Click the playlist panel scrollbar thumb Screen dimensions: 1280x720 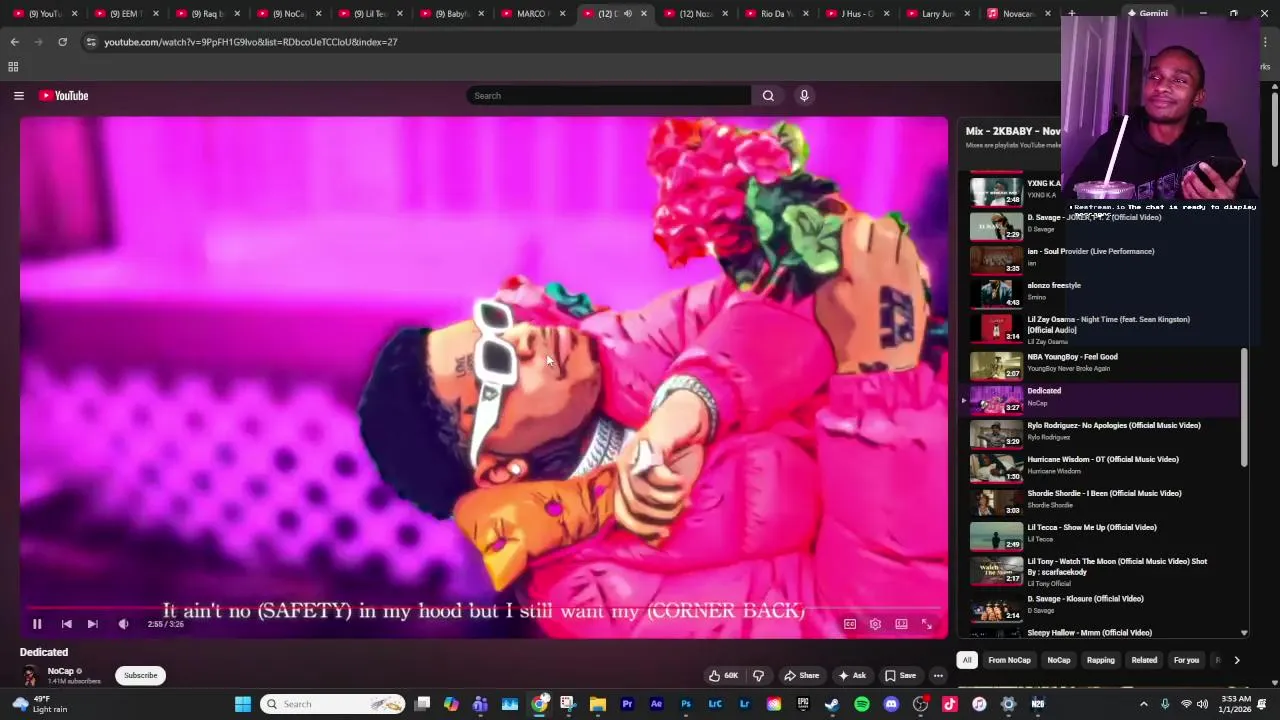pos(1244,407)
